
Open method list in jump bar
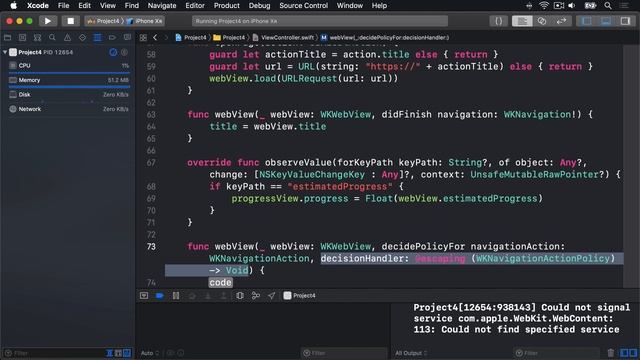pos(384,38)
